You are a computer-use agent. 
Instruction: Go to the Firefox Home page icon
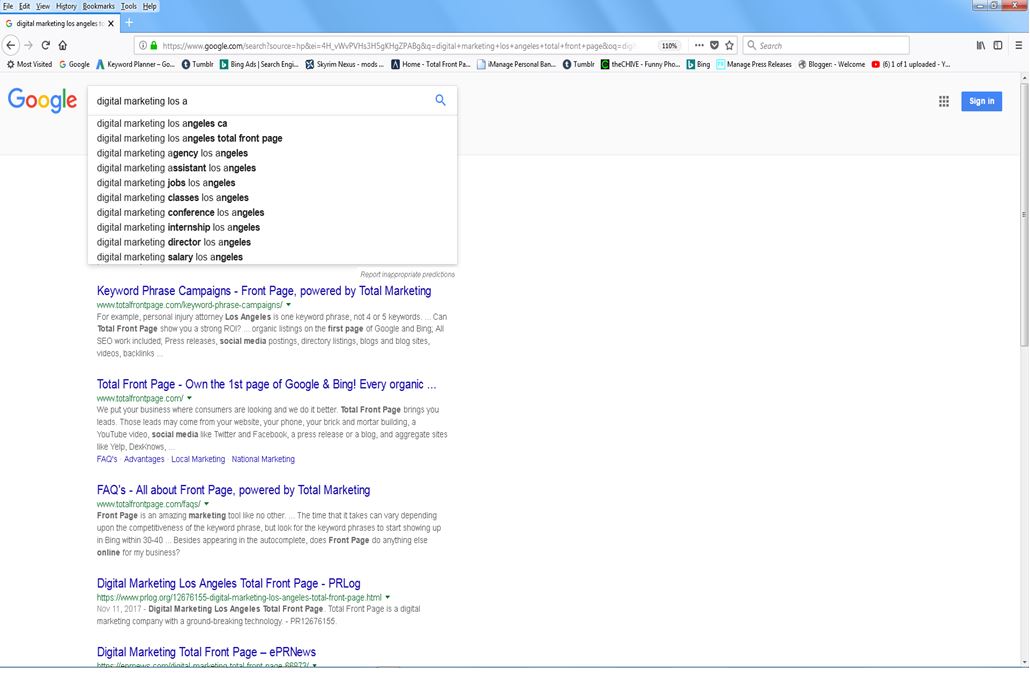tap(62, 45)
